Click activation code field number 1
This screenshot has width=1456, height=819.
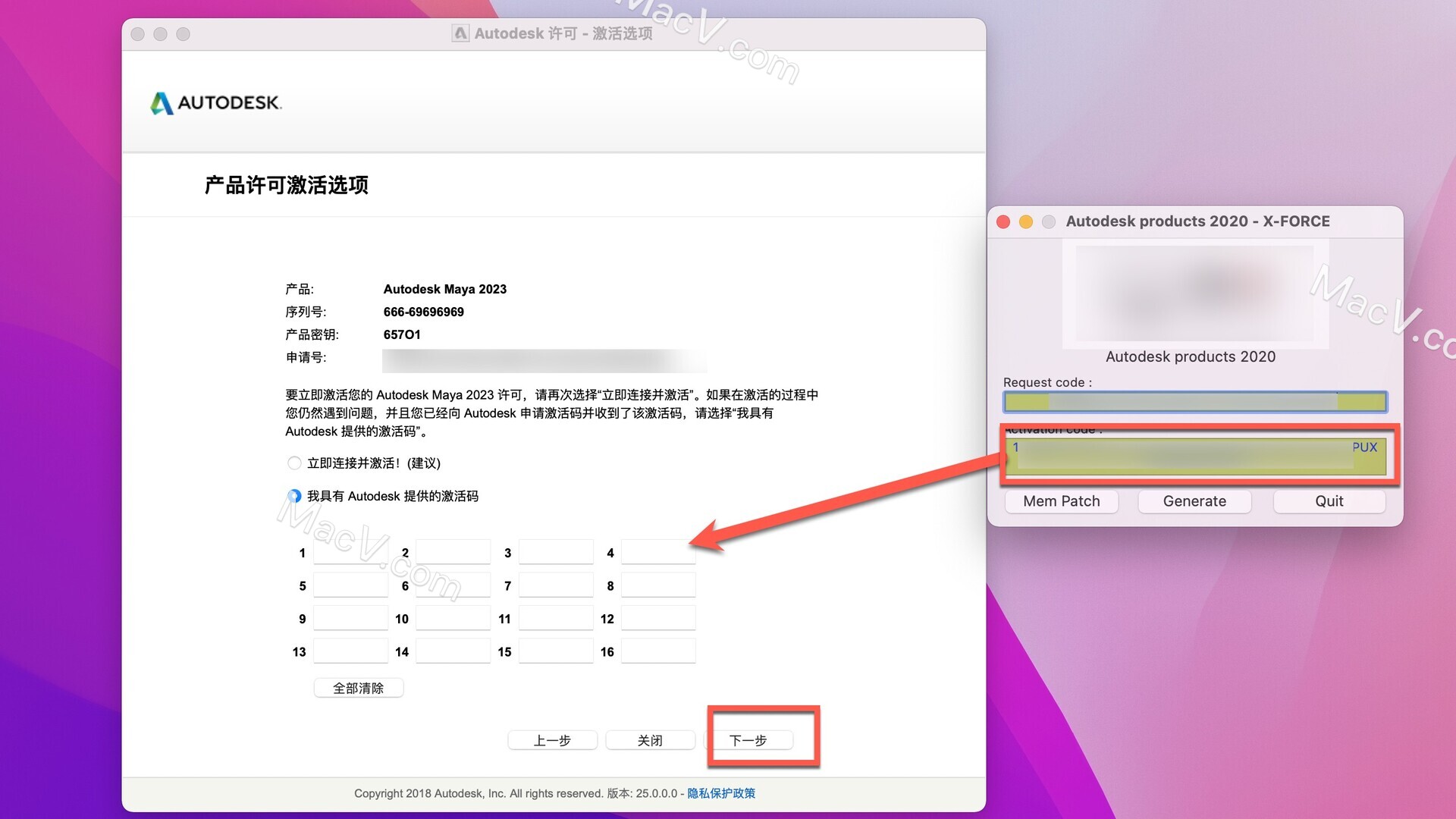(x=350, y=552)
